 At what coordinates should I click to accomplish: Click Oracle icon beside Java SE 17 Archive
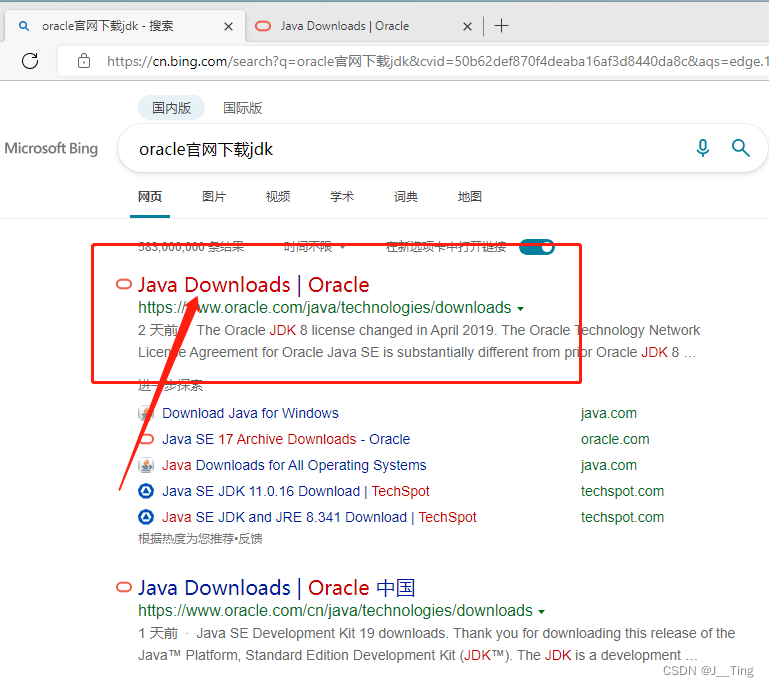(147, 439)
